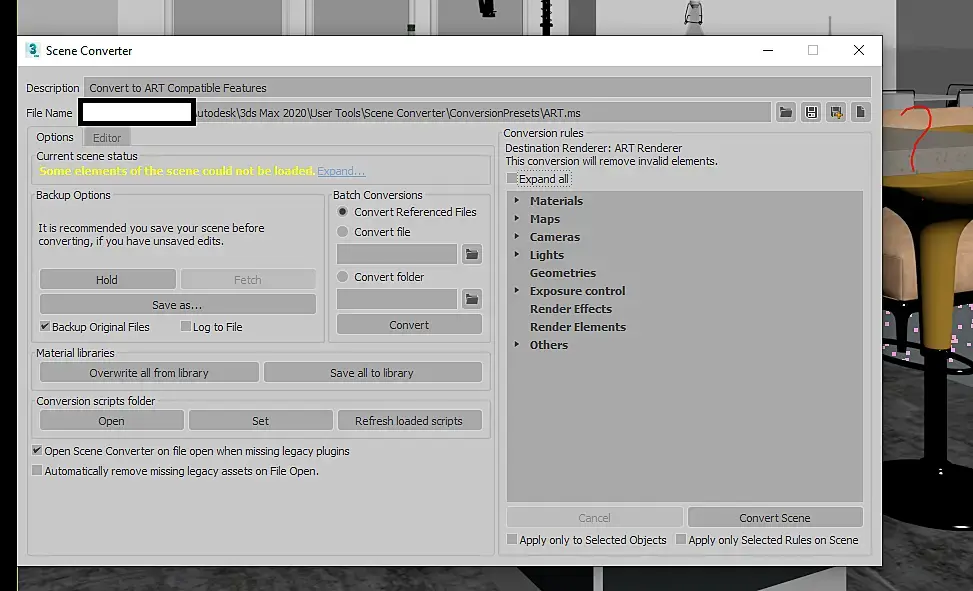Browse for a file under Convert file

472,254
